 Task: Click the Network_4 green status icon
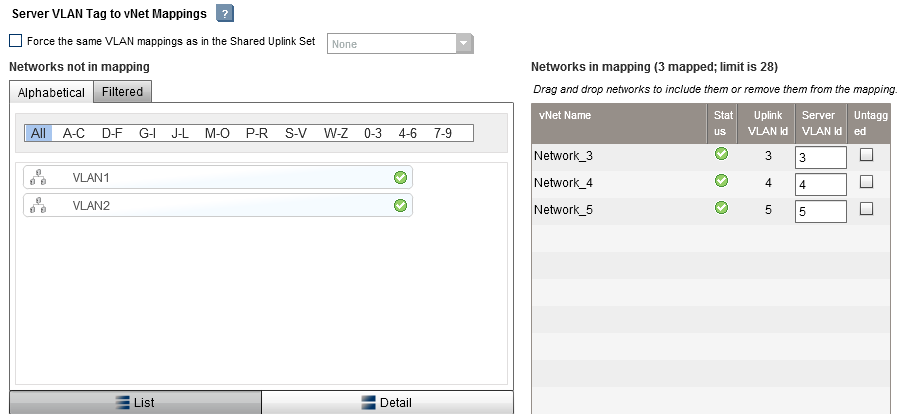click(721, 182)
